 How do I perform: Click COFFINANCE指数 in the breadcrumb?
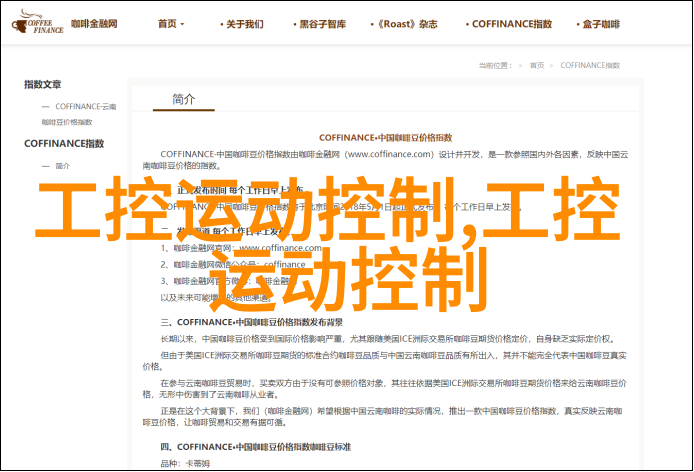pos(590,66)
